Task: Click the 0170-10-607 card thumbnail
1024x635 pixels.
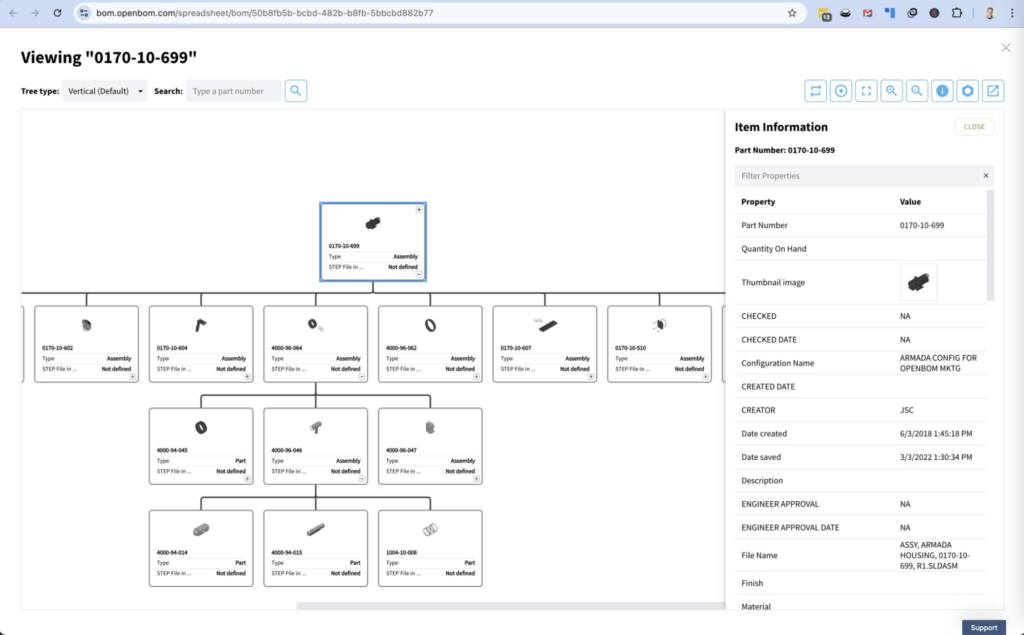Action: (546, 325)
